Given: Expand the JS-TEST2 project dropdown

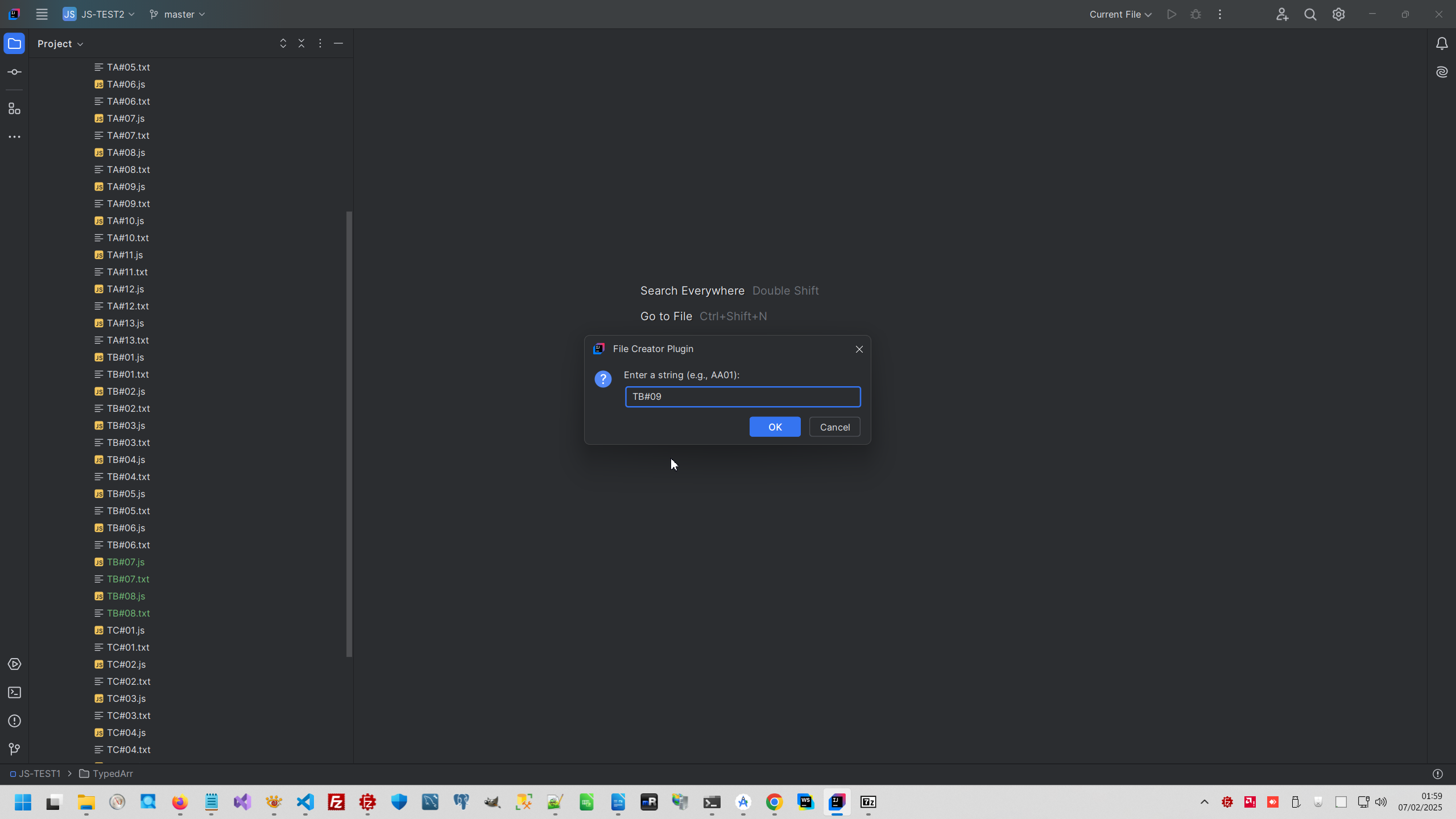Looking at the screenshot, I should coord(99,14).
